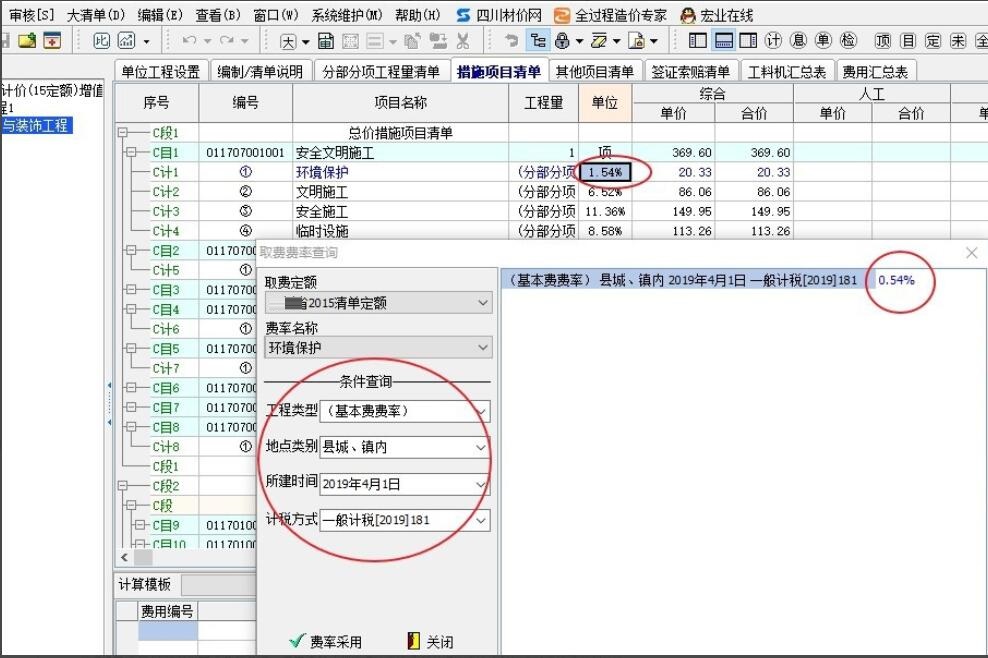Click the 定 toolbar icon
The width and height of the screenshot is (988, 658).
[x=933, y=42]
